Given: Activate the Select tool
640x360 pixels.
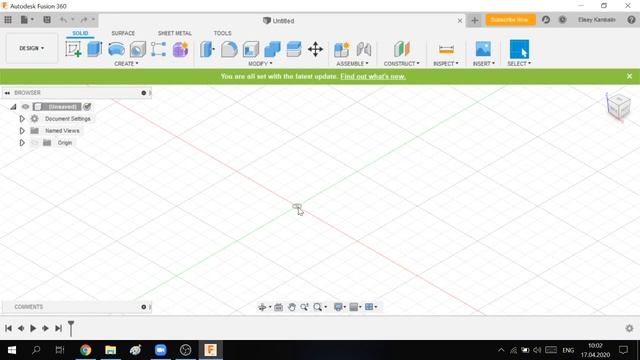Looking at the screenshot, I should click(519, 49).
